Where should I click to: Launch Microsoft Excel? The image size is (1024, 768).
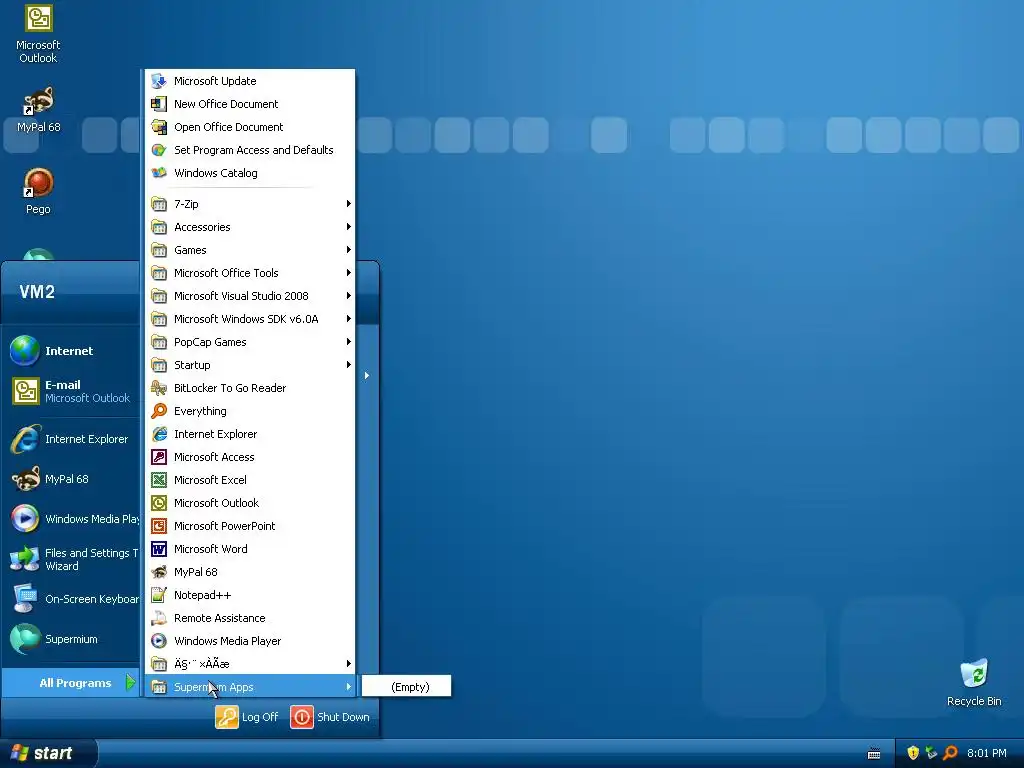click(249, 480)
